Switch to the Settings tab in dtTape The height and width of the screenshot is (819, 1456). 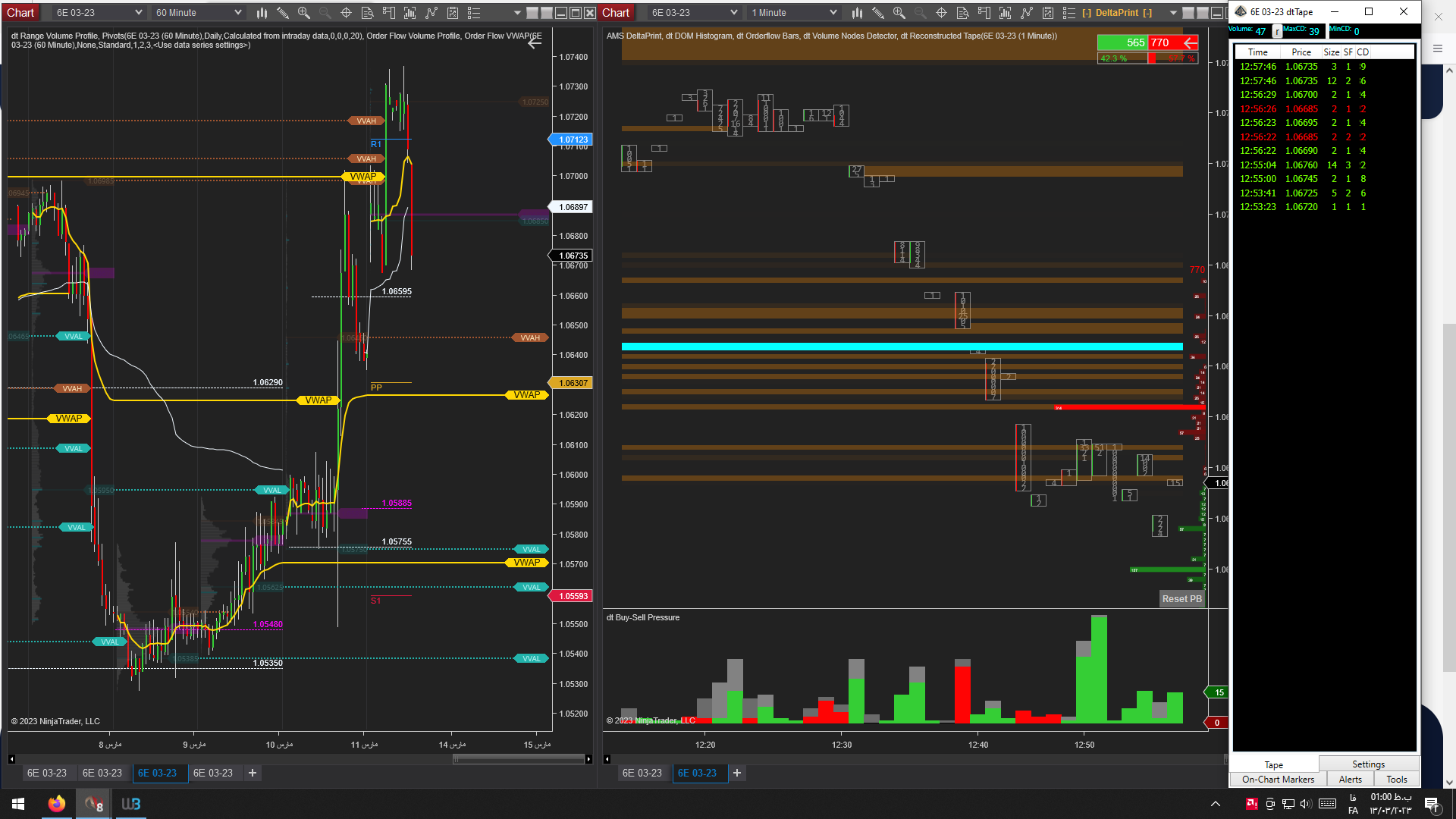pos(1368,764)
